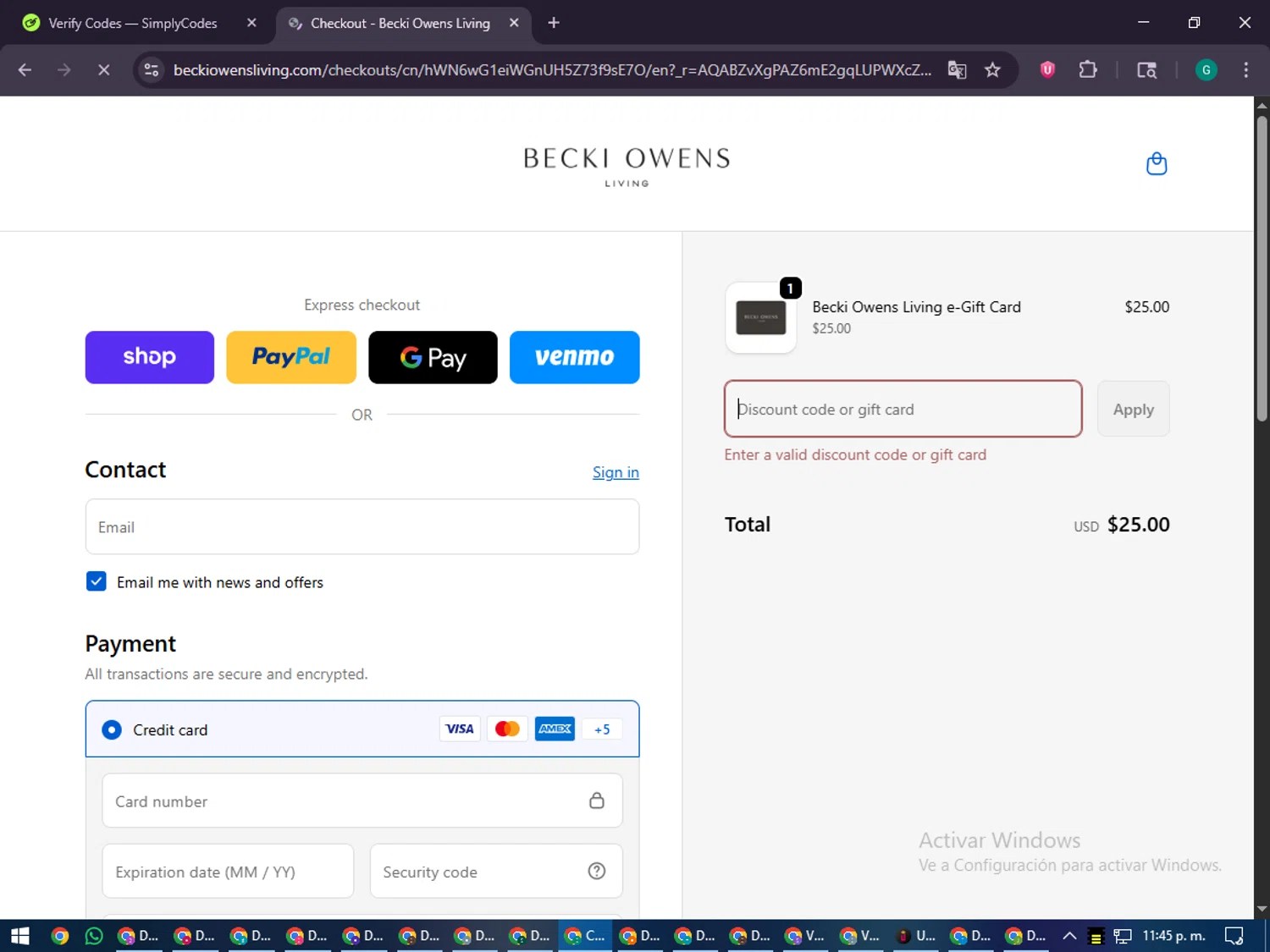This screenshot has height=952, width=1270.
Task: Go forward in browser history
Action: [x=64, y=70]
